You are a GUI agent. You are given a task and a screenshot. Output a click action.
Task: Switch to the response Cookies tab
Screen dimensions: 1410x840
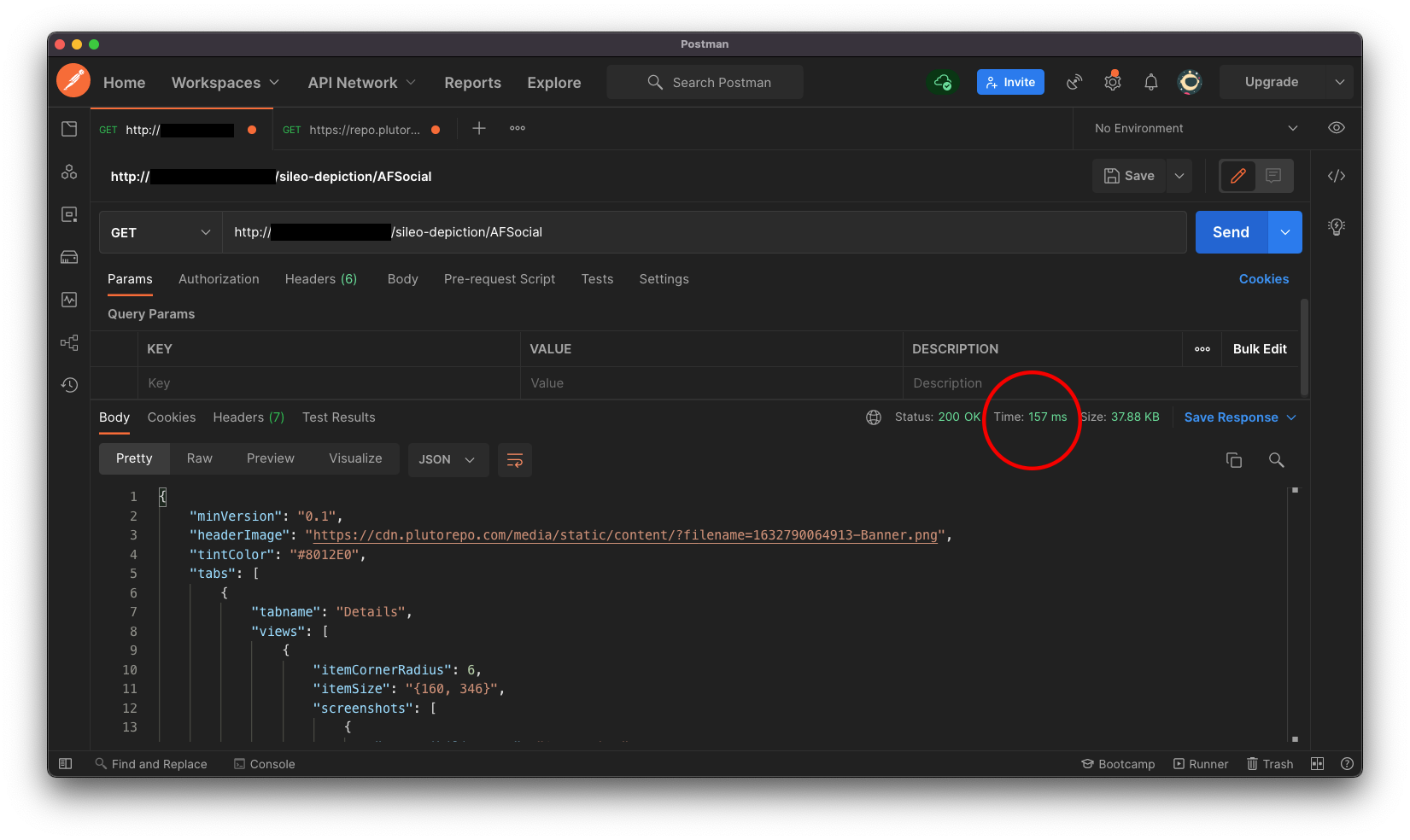(172, 417)
